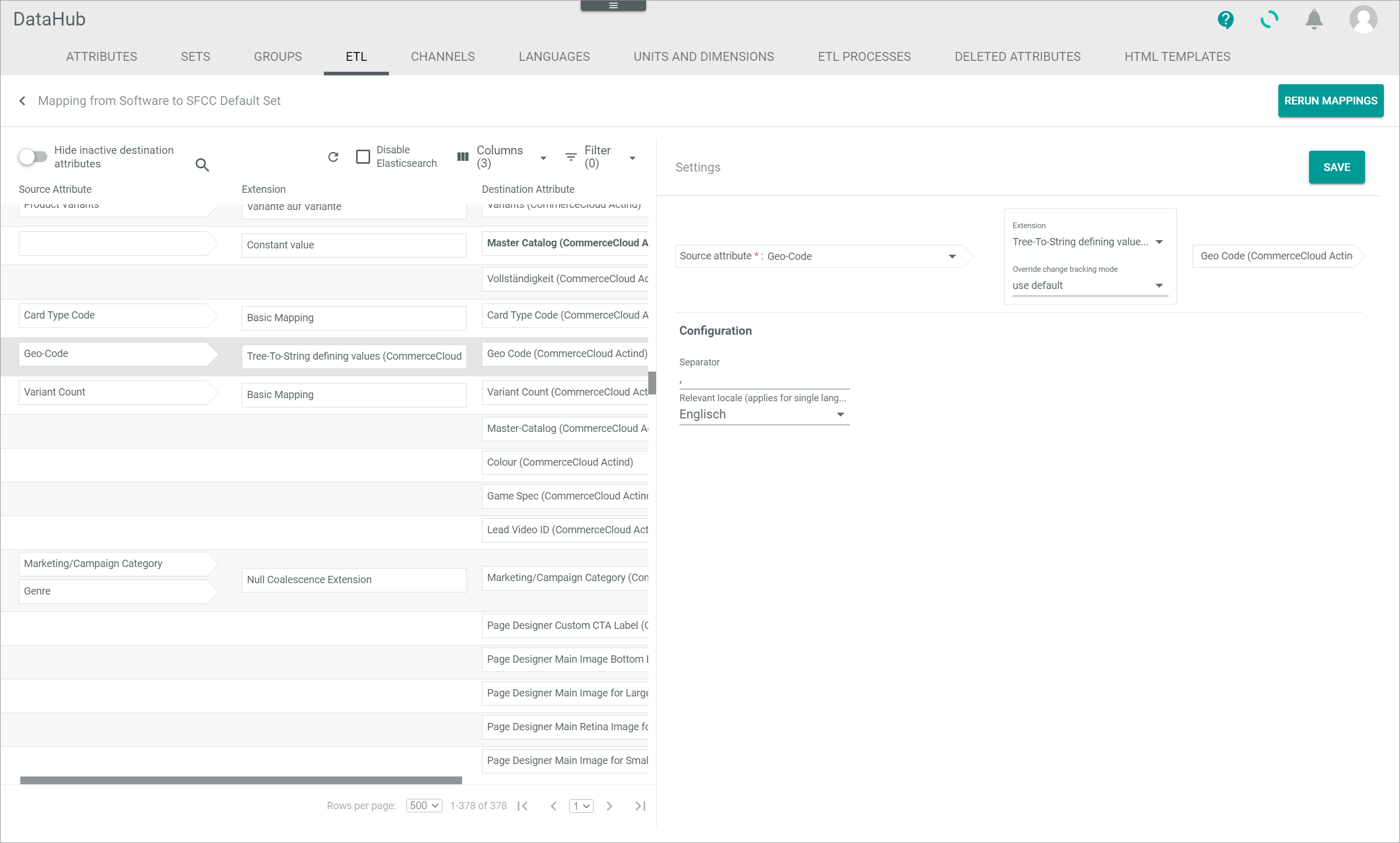The width and height of the screenshot is (1400, 843).
Task: Sort by Source Attribute column header
Action: pos(55,189)
